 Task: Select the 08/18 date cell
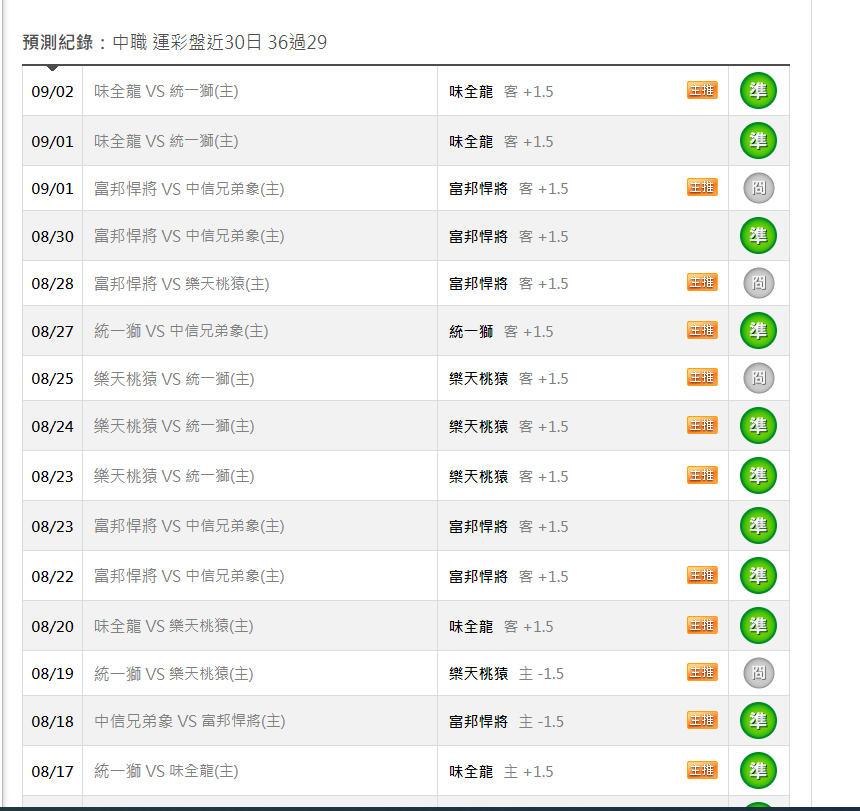(53, 721)
